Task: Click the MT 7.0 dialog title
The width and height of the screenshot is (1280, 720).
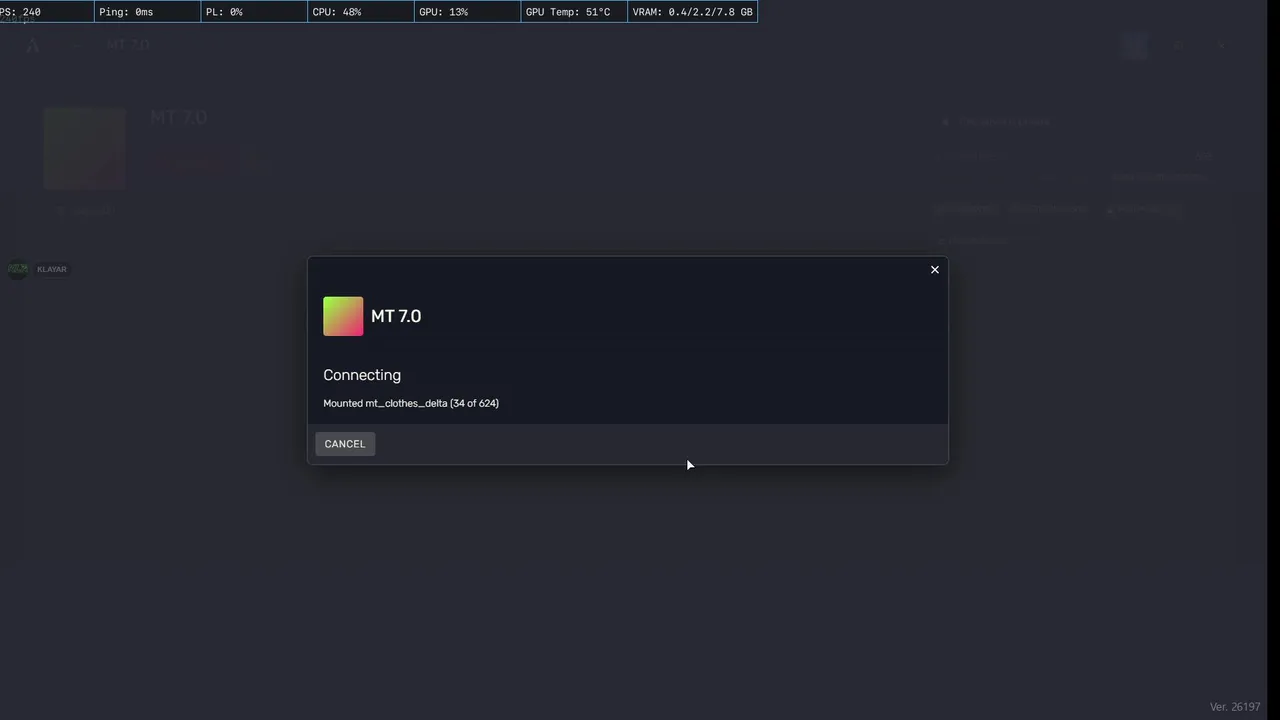Action: (396, 316)
